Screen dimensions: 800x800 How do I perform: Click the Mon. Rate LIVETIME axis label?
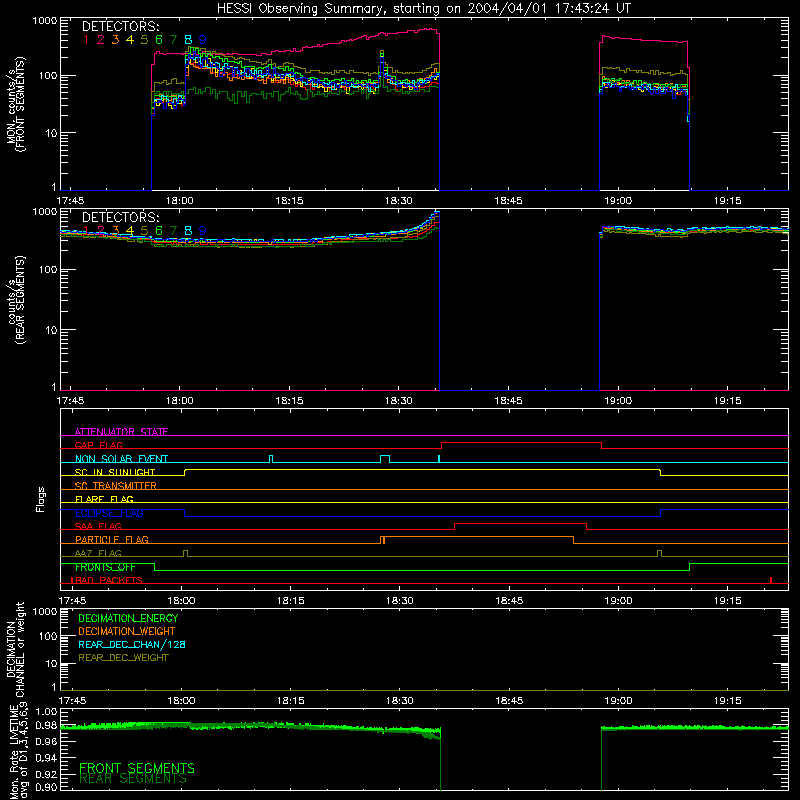click(19, 752)
